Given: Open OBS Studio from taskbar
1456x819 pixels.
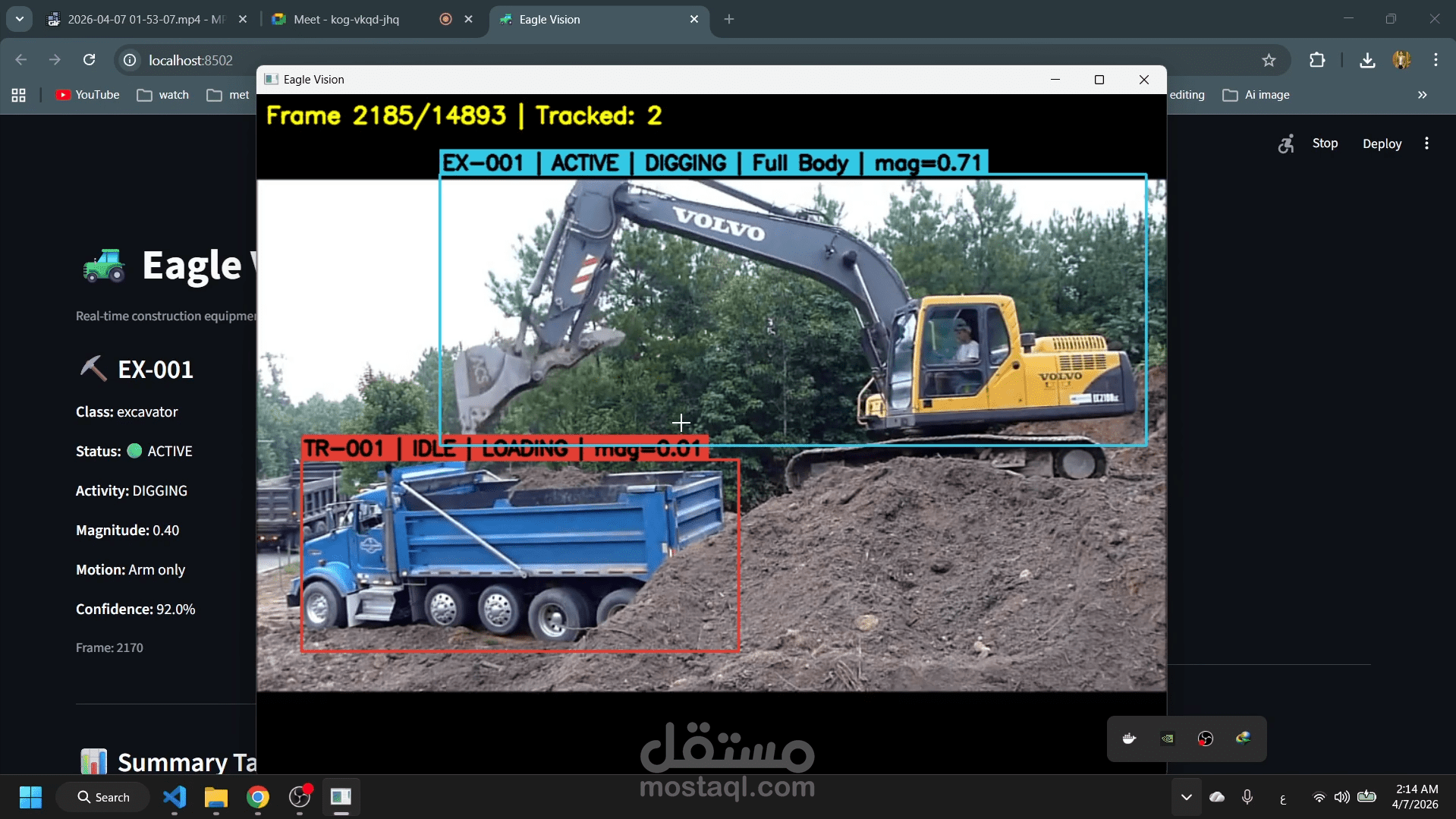Looking at the screenshot, I should [x=300, y=797].
